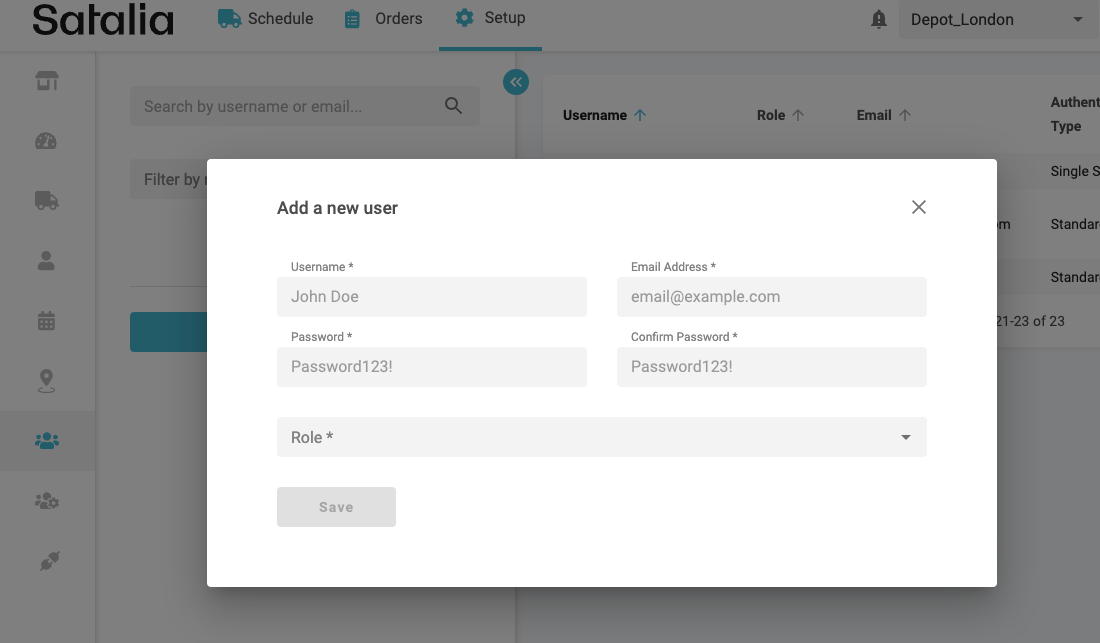Select the truck icon in sidebar
Screen dimensions: 1100x643
pyautogui.click(x=47, y=201)
